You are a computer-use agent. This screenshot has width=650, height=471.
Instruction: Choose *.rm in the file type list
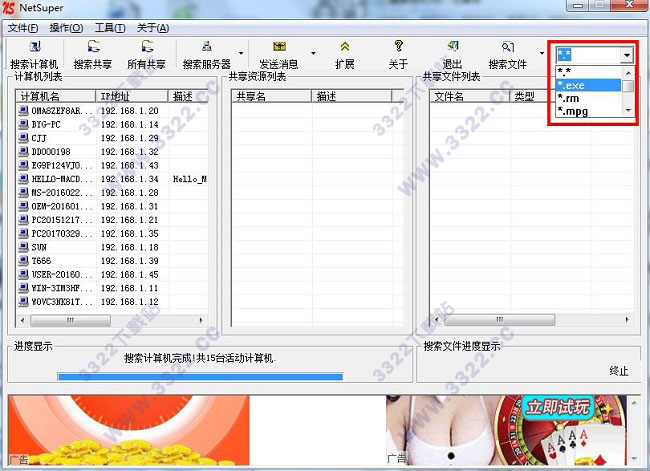pyautogui.click(x=588, y=99)
